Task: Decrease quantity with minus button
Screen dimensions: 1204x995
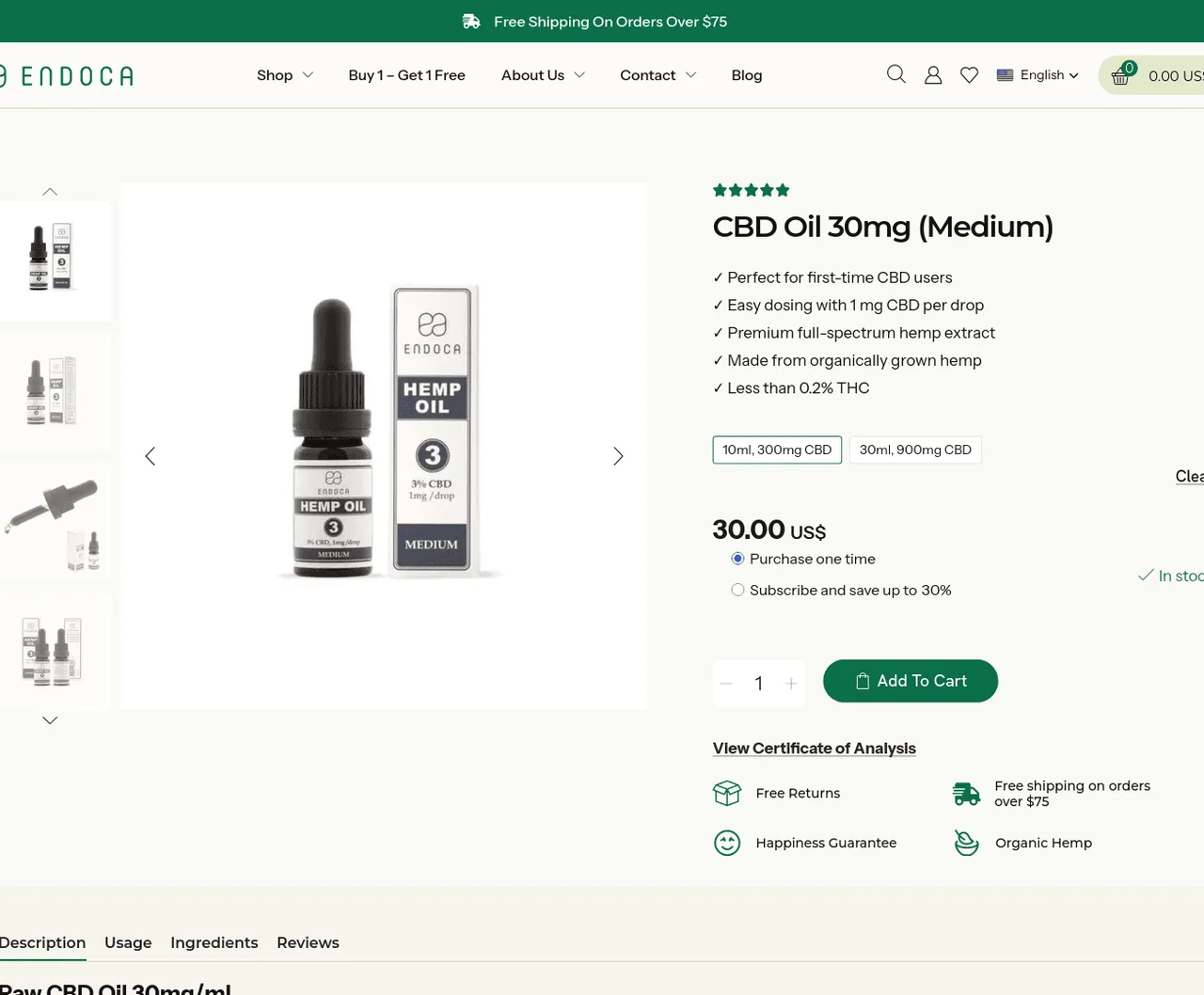Action: [726, 684]
